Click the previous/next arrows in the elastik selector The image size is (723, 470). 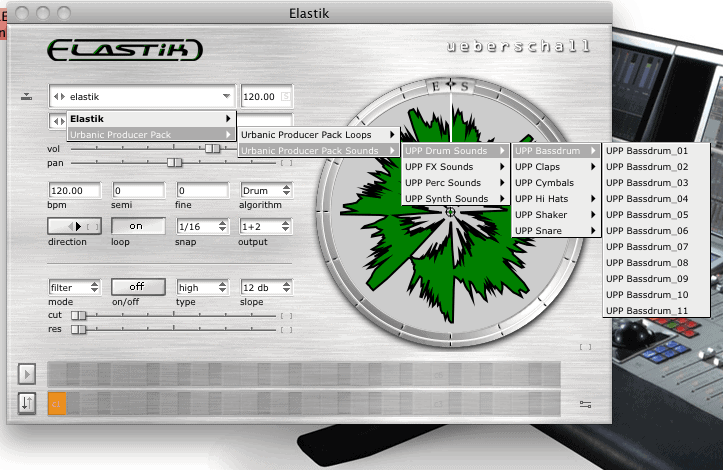(x=59, y=97)
